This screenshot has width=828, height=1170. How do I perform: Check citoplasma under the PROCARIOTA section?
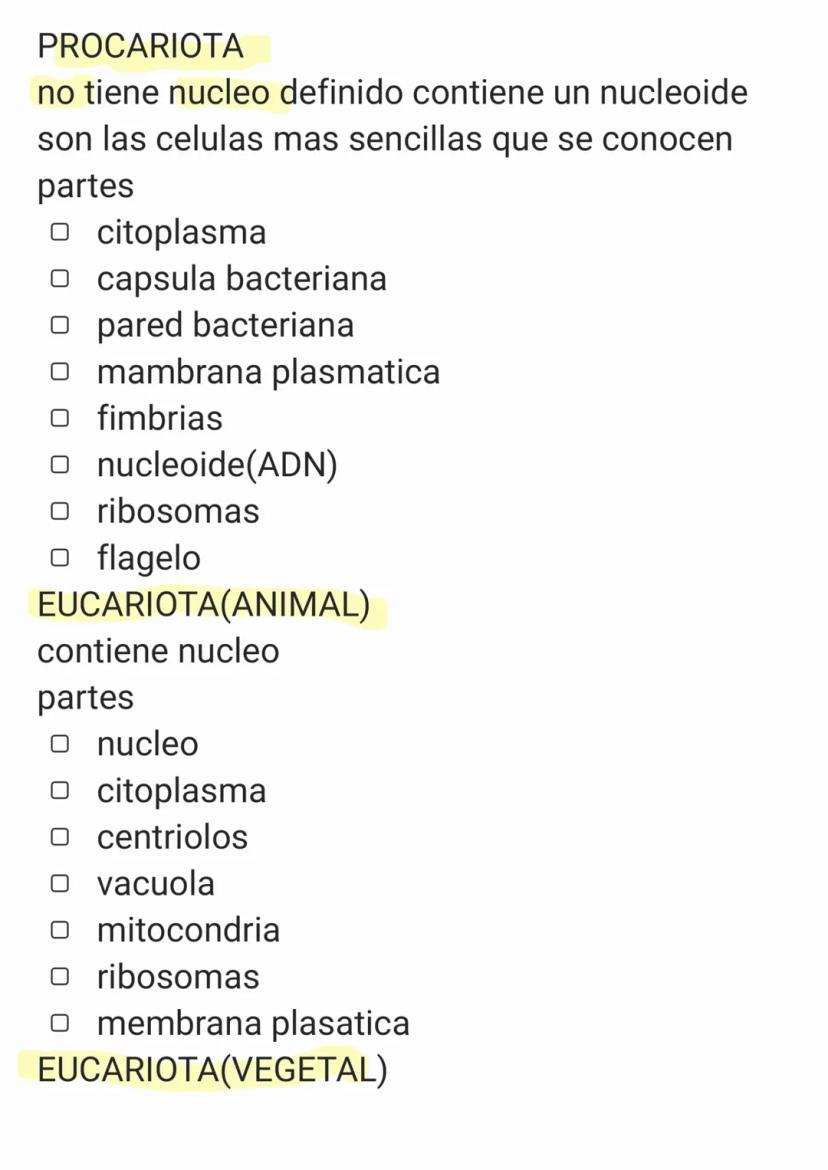pos(60,233)
